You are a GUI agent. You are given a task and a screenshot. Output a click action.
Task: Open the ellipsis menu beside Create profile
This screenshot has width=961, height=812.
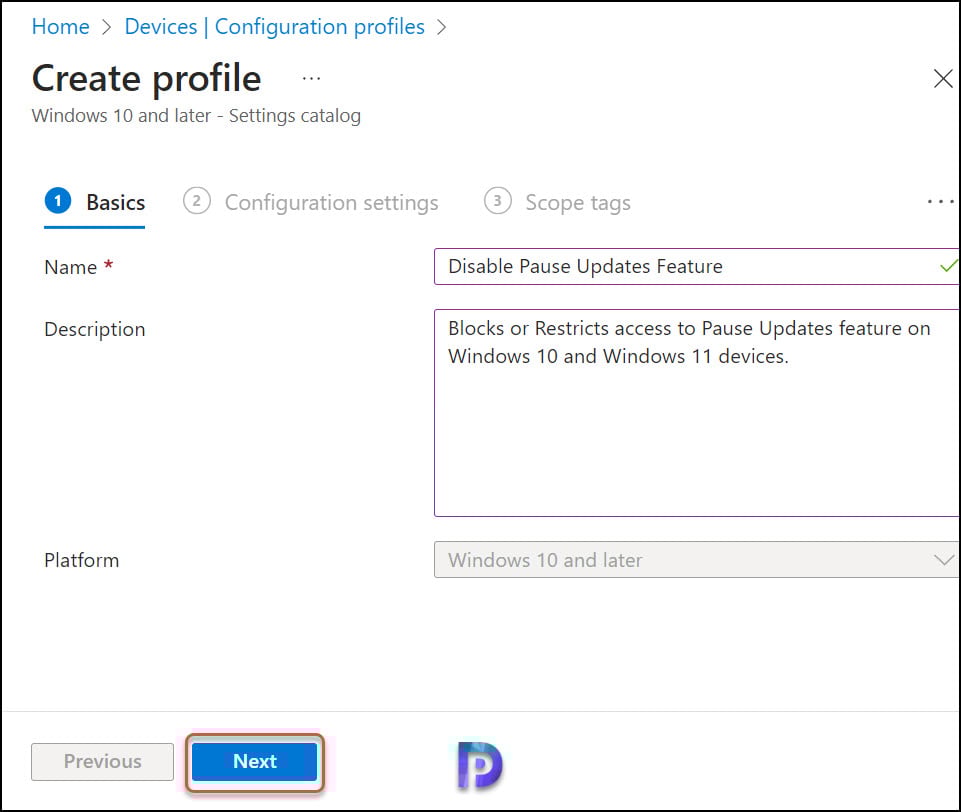pyautogui.click(x=311, y=78)
